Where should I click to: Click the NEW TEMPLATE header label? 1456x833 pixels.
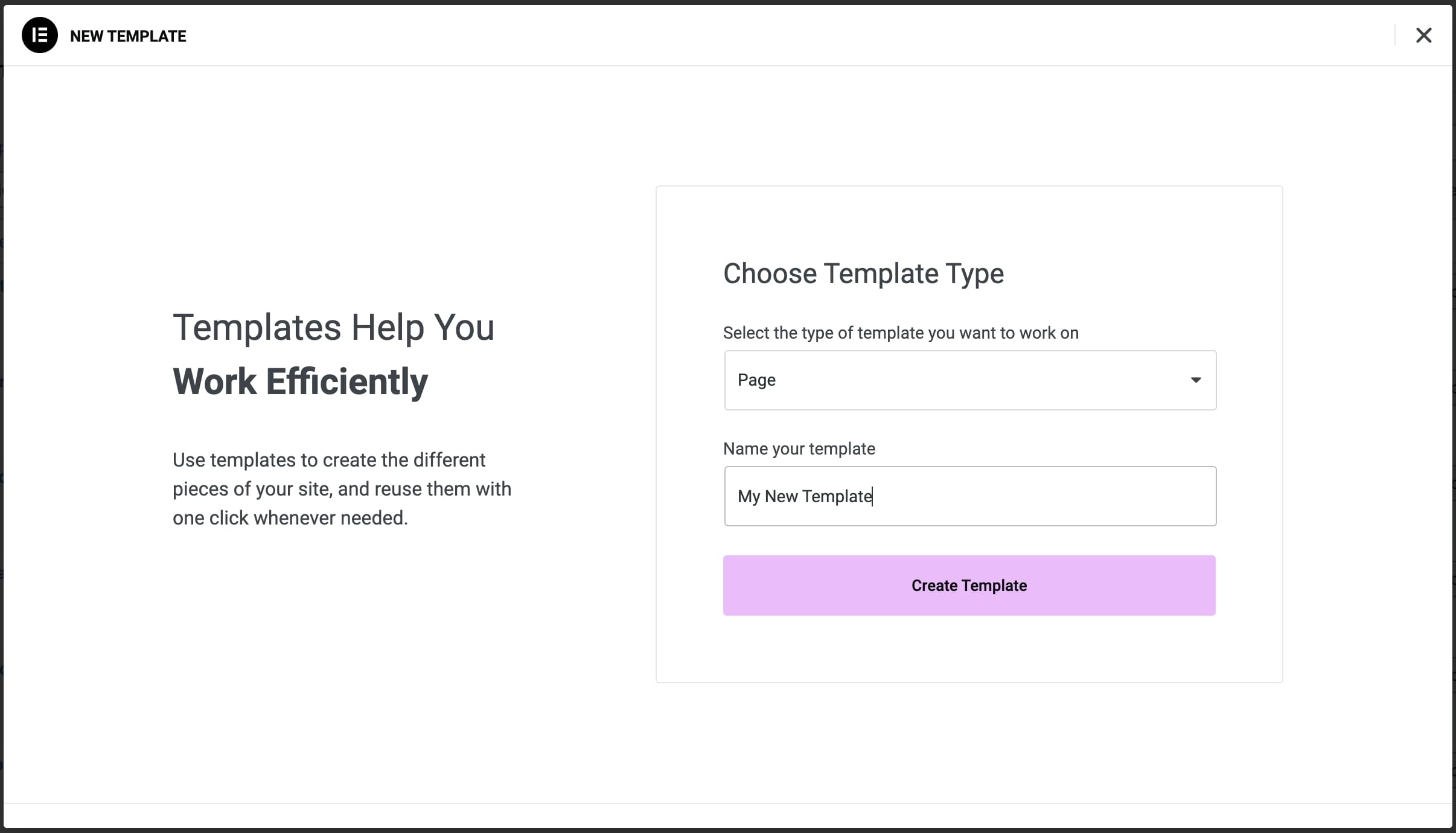point(127,36)
